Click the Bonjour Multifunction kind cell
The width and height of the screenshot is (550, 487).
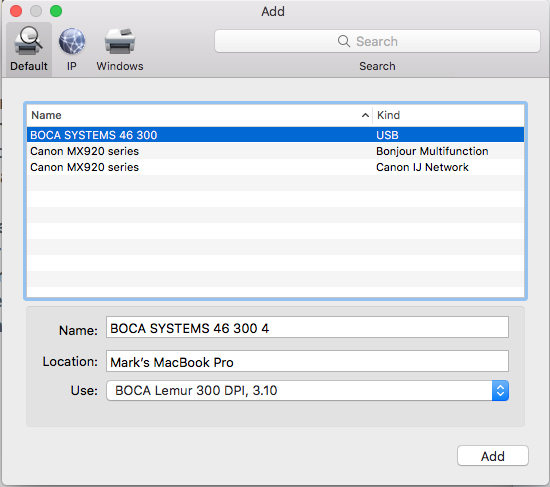pyautogui.click(x=432, y=151)
